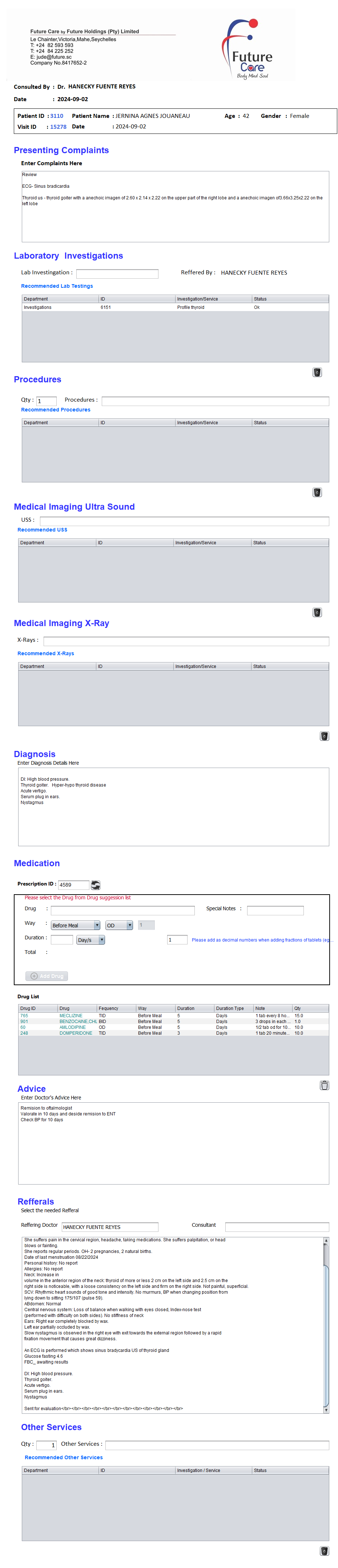Click the delete icon under Other Services table
This screenshot has width=338, height=1568.
324,1551
